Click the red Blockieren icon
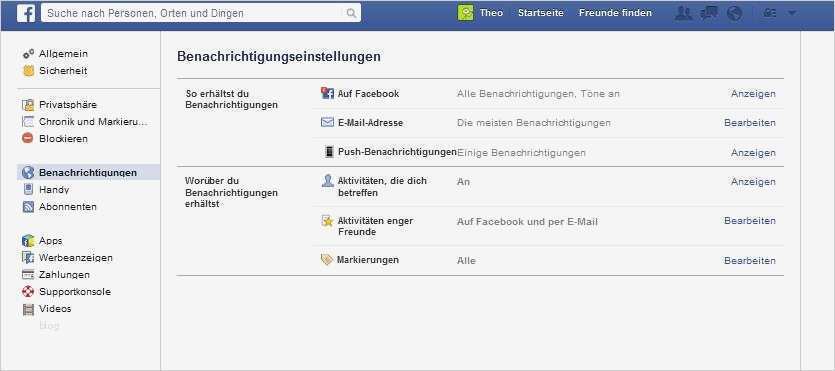 click(x=28, y=138)
